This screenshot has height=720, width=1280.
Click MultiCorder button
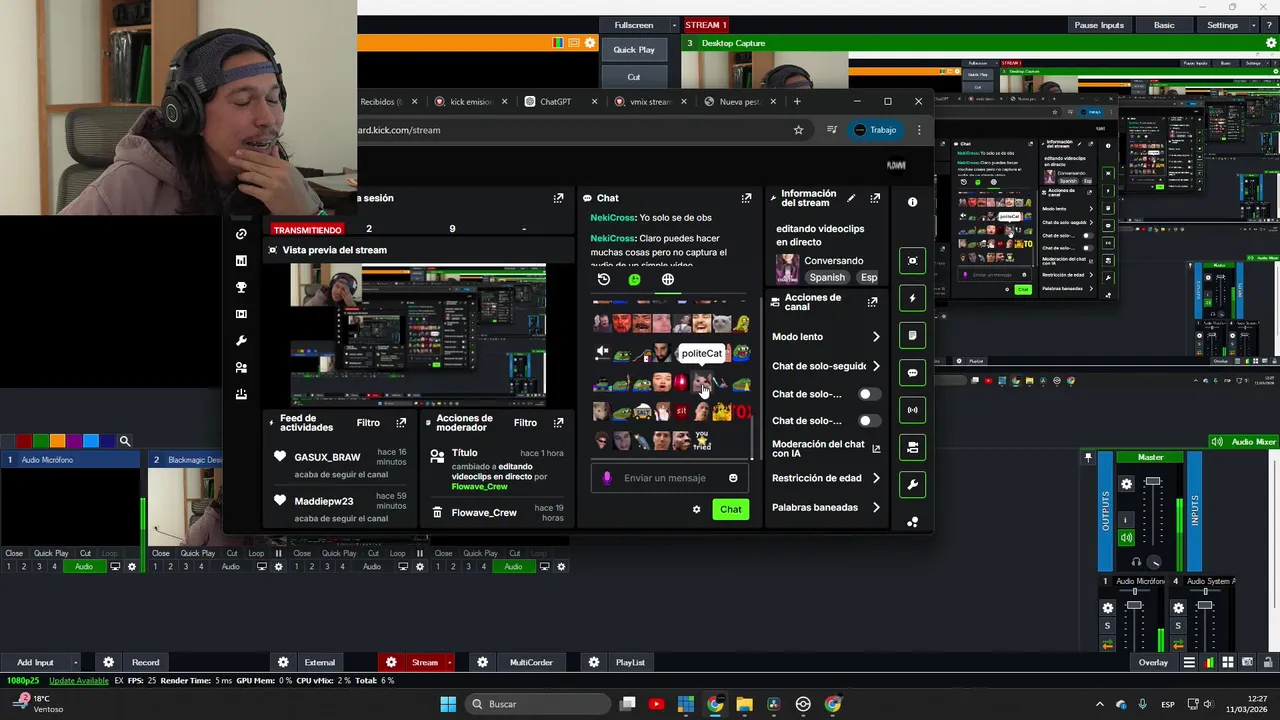tap(531, 662)
